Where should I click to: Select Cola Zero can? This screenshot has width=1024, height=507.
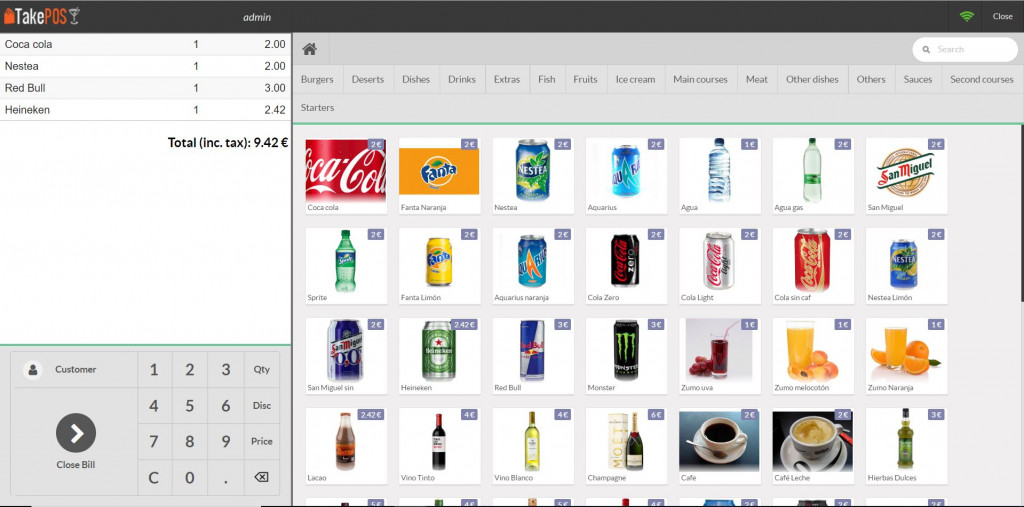626,265
